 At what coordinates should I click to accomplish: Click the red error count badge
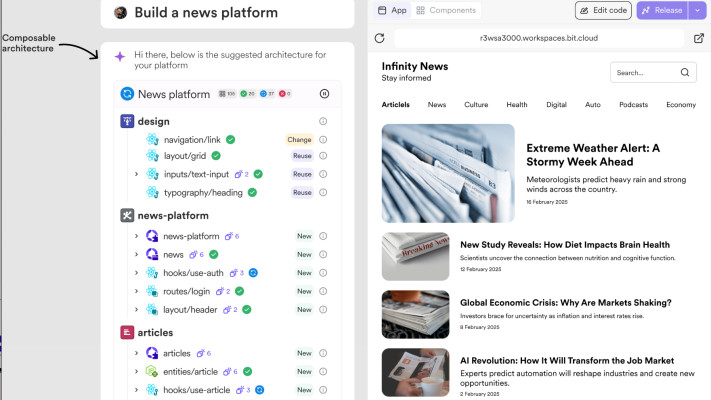coord(285,94)
